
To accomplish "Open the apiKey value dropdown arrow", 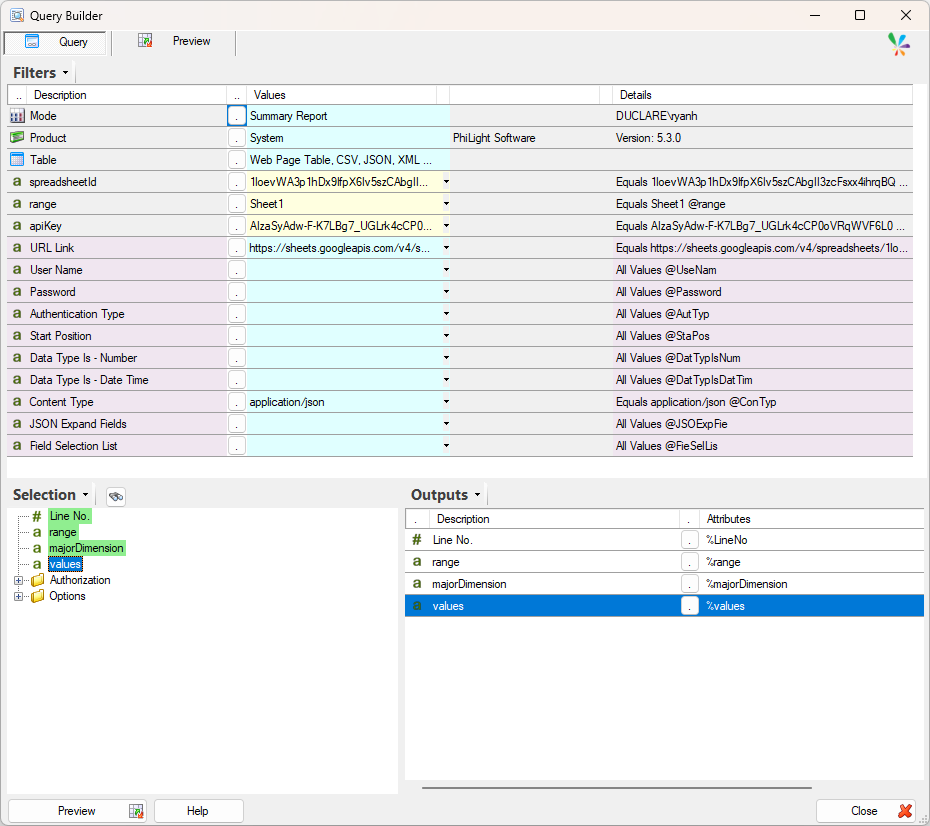I will pyautogui.click(x=446, y=226).
